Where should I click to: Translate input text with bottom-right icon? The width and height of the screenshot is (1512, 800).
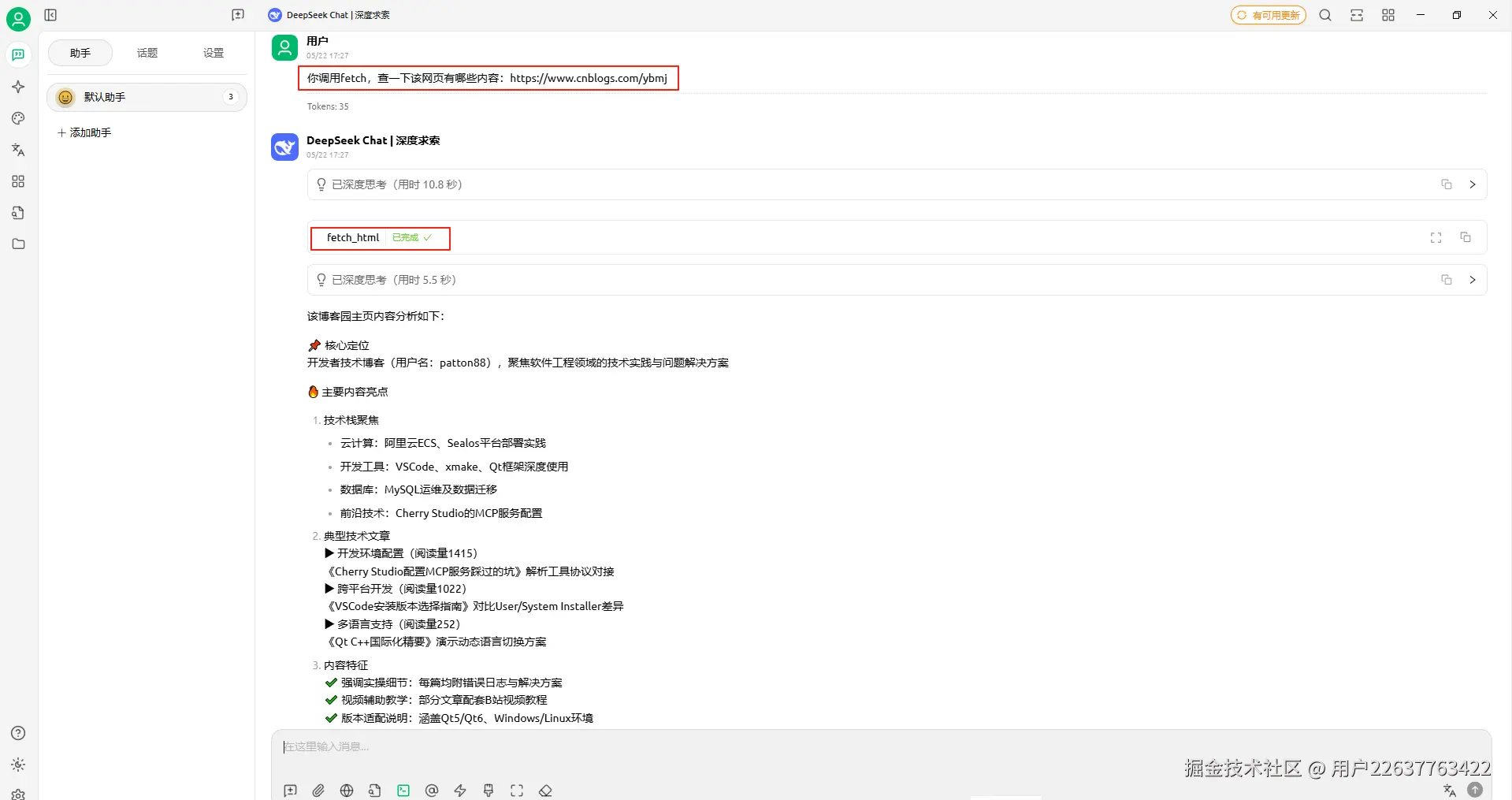1450,791
